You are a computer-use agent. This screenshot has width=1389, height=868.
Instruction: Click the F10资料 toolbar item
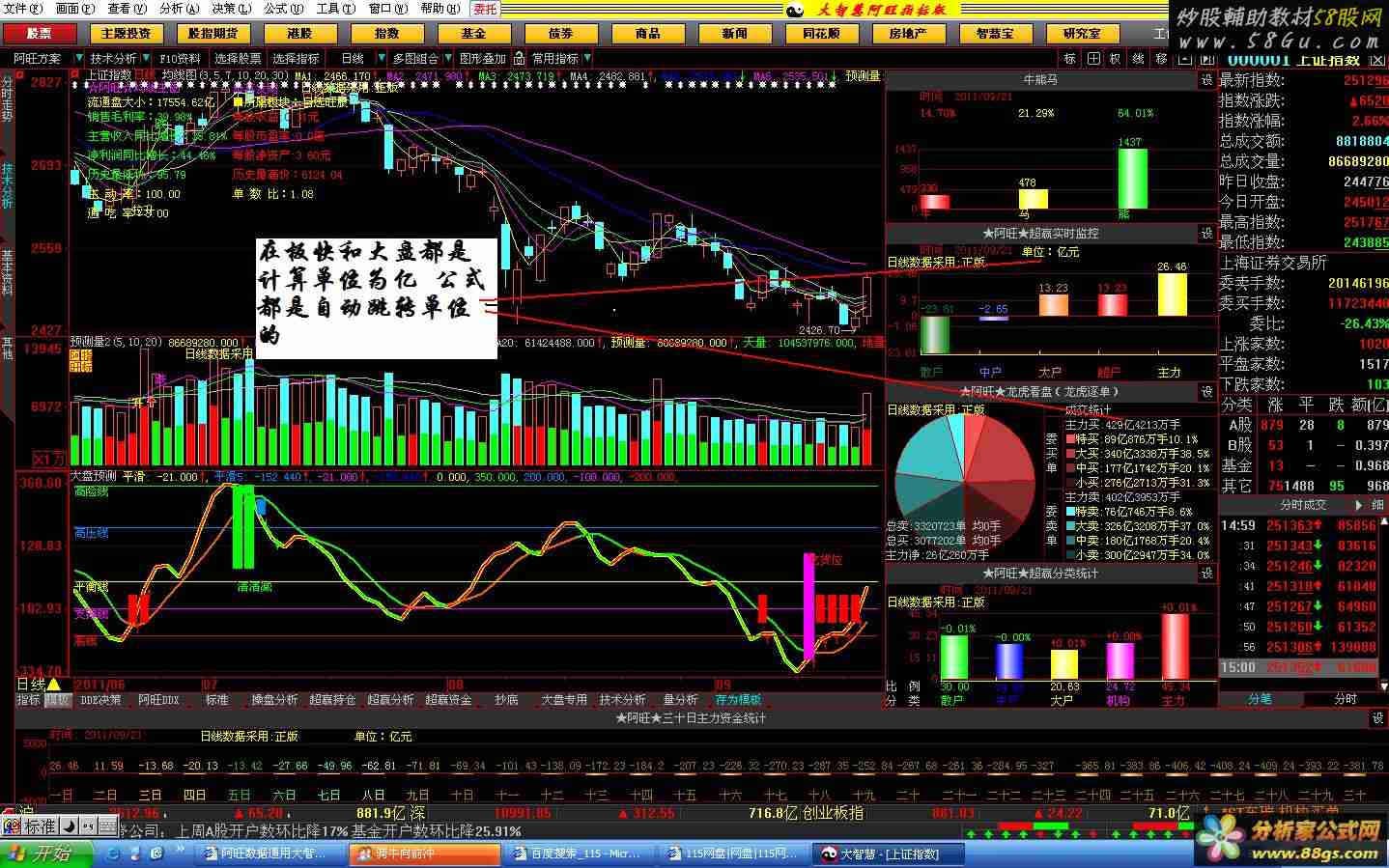pos(180,59)
